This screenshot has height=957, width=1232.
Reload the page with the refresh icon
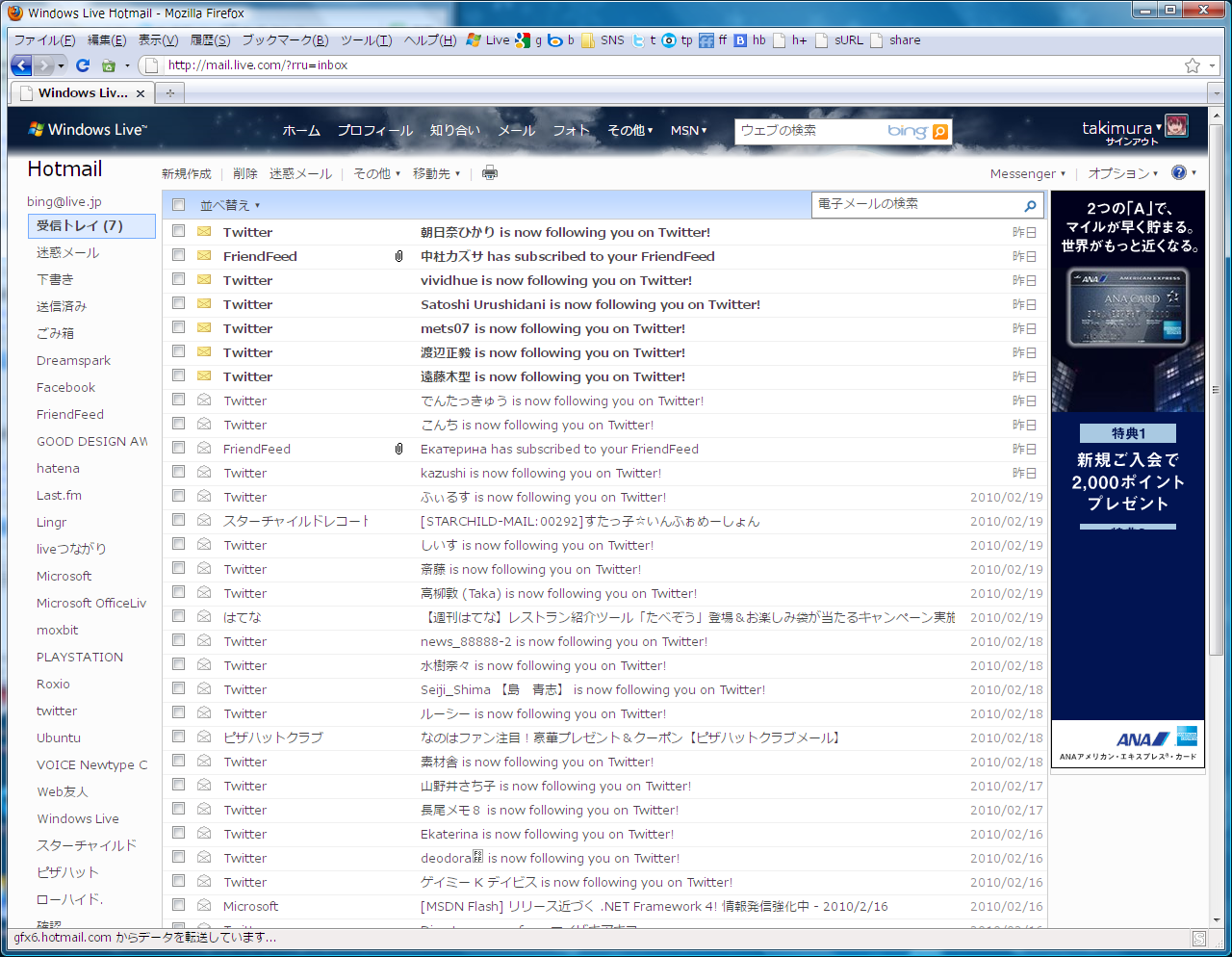pyautogui.click(x=83, y=65)
